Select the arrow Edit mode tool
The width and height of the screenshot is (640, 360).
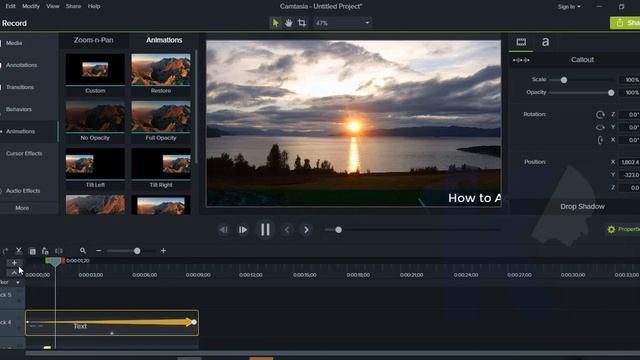point(276,23)
